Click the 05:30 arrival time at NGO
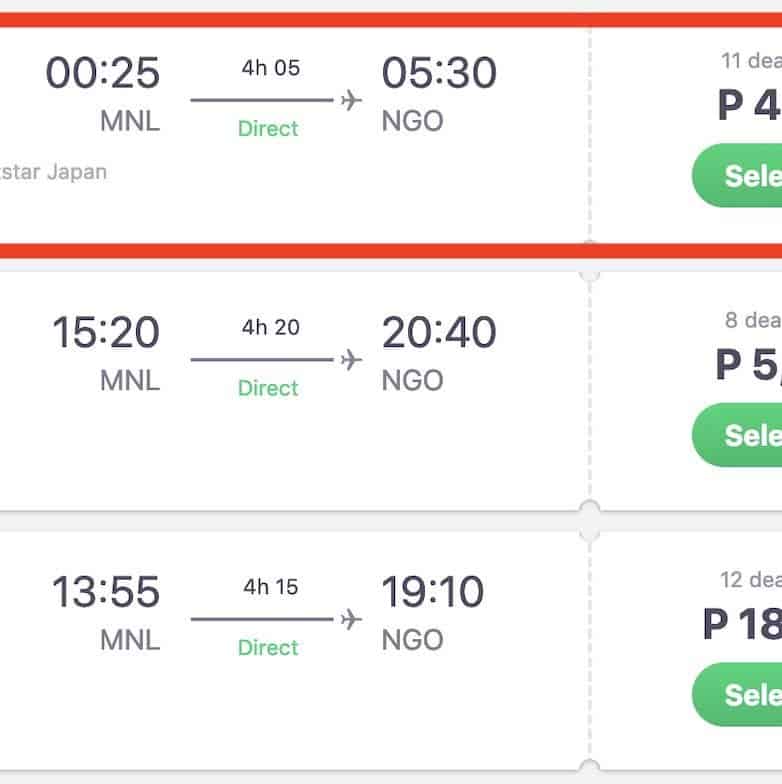The width and height of the screenshot is (782, 784). (x=439, y=73)
